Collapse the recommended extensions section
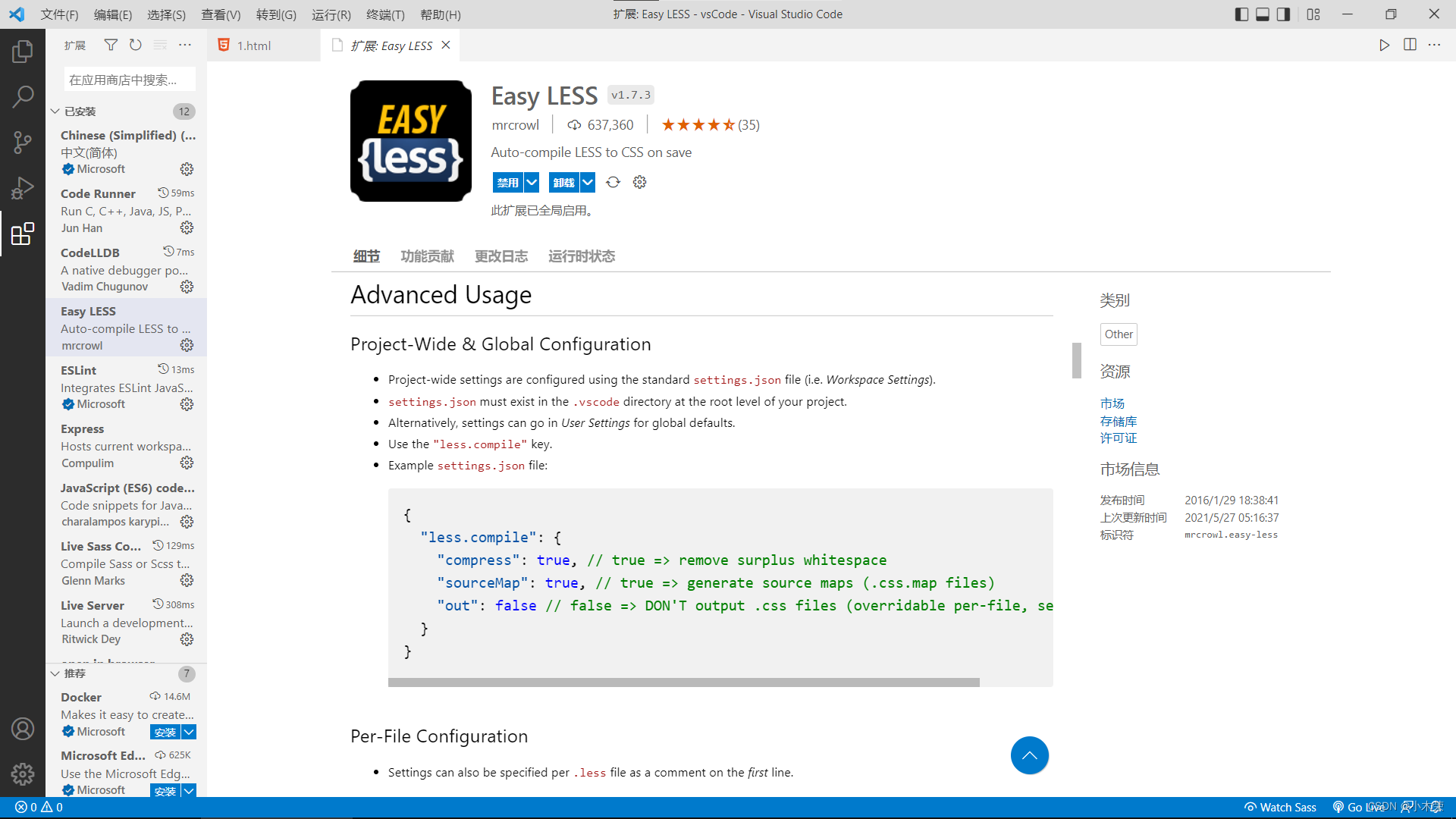This screenshot has height=819, width=1456. [55, 673]
